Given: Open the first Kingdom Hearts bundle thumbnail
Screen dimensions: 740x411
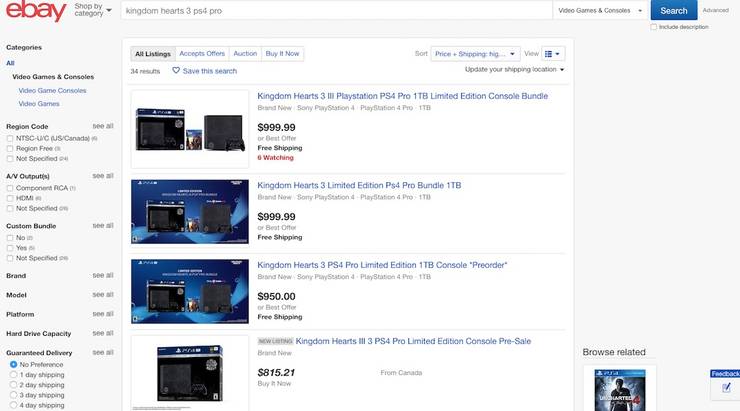Looking at the screenshot, I should 190,129.
